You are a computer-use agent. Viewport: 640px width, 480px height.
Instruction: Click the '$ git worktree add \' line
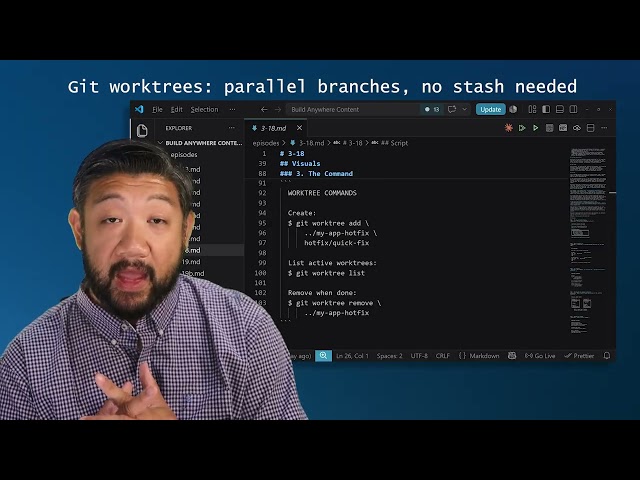[x=328, y=223]
